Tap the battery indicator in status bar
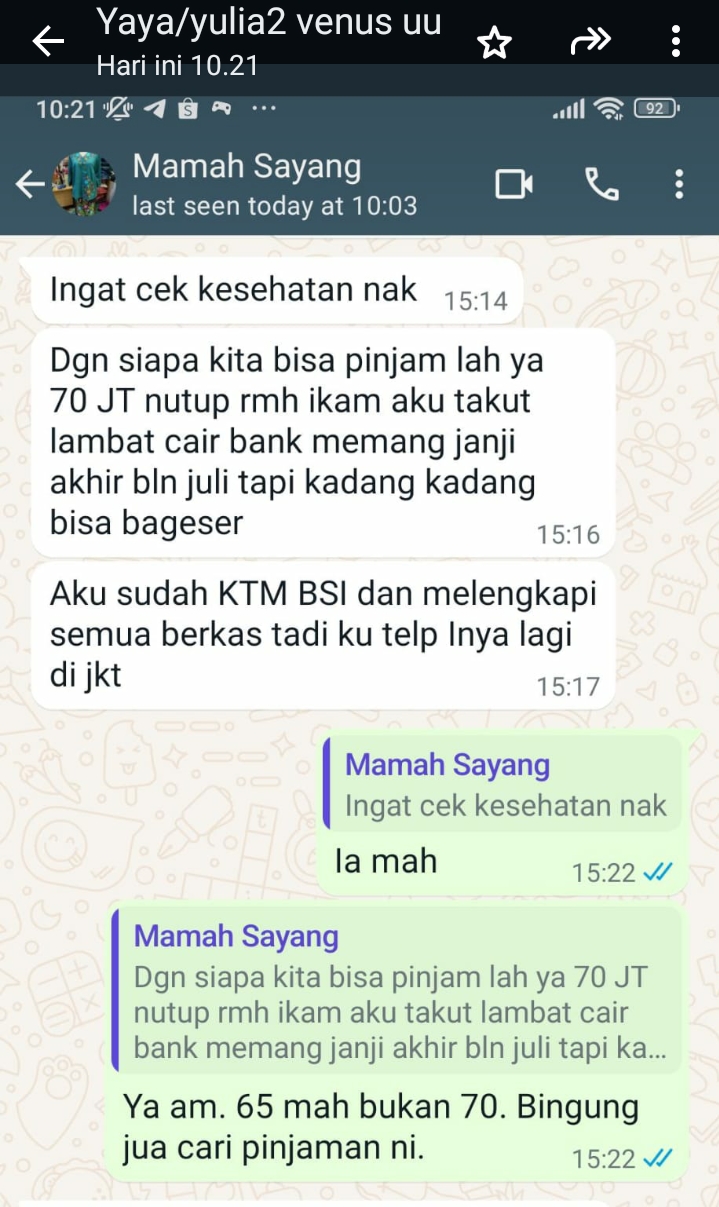This screenshot has height=1207, width=719. coord(658,108)
